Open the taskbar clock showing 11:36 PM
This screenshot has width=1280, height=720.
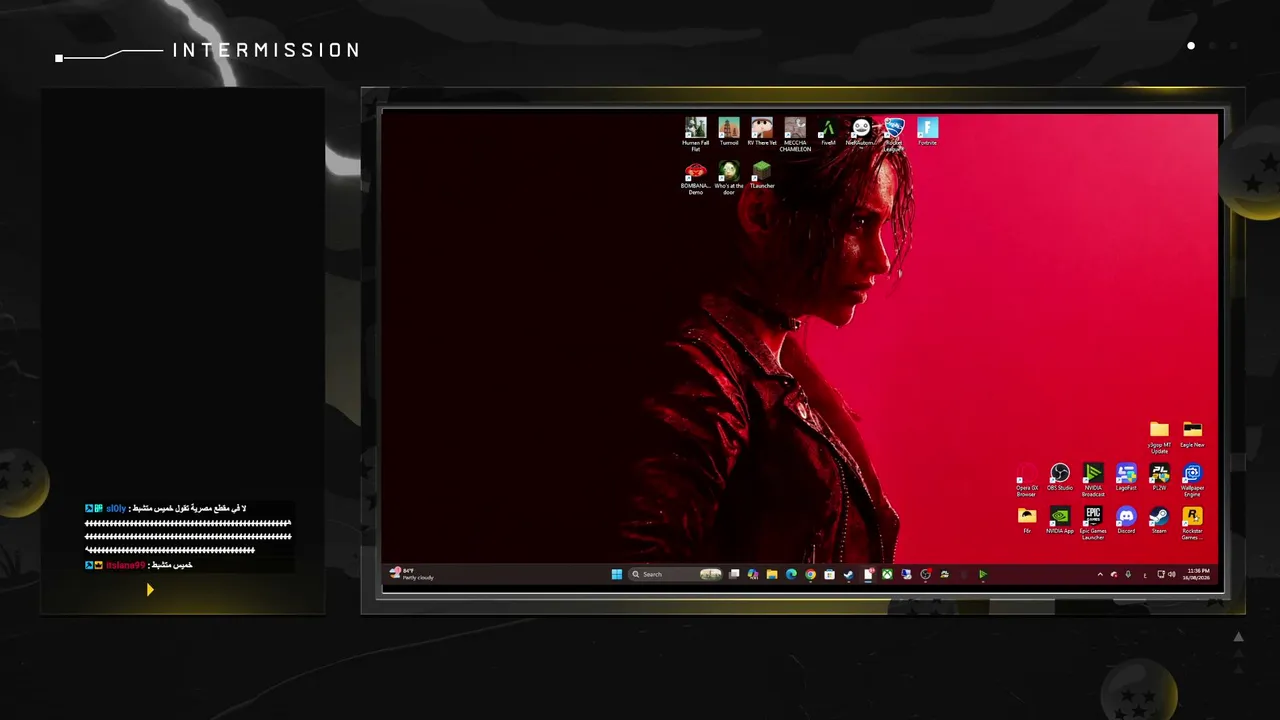click(1197, 574)
